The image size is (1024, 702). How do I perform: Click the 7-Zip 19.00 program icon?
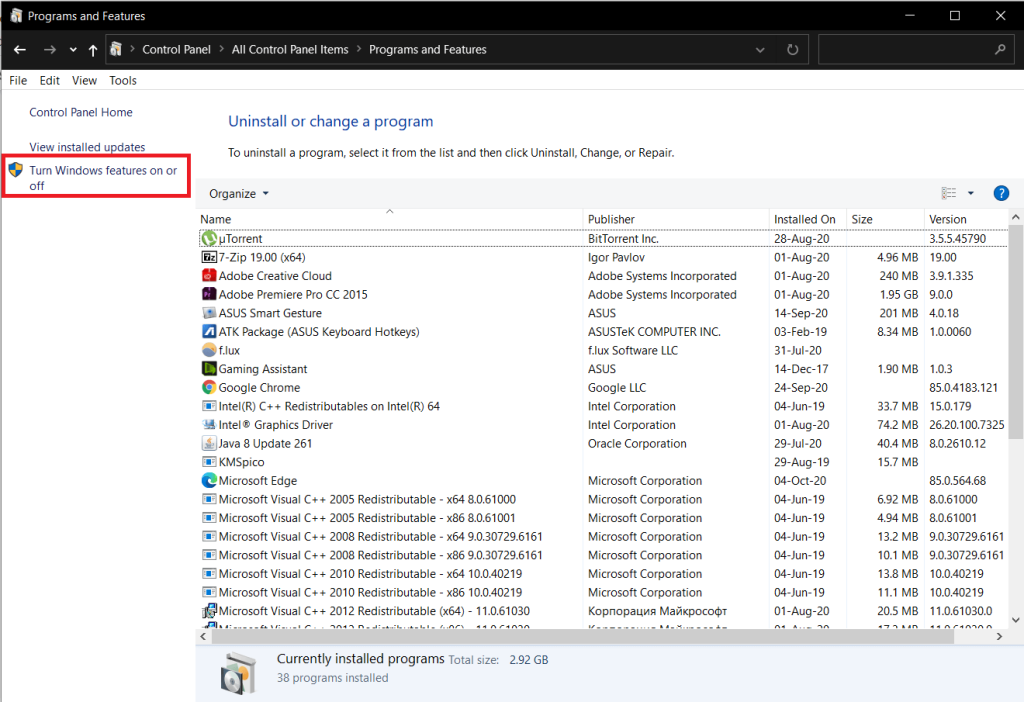(x=209, y=257)
